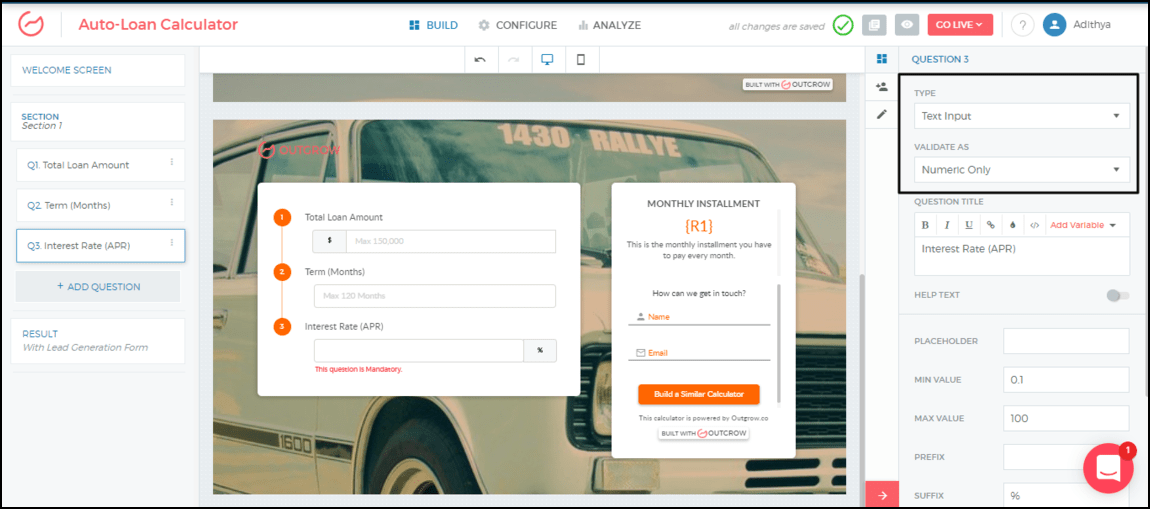Viewport: 1150px width, 509px height.
Task: Select Q2. Term (Months)
Action: pyautogui.click(x=100, y=205)
